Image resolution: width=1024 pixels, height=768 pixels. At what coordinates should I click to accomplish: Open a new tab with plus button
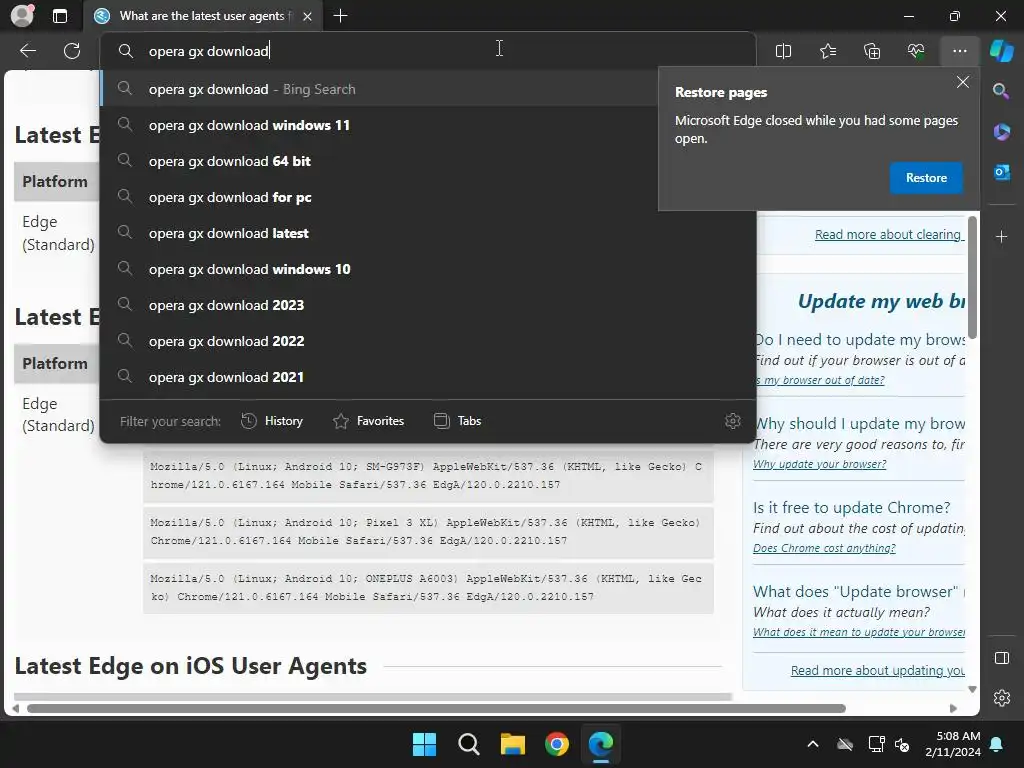(x=340, y=16)
